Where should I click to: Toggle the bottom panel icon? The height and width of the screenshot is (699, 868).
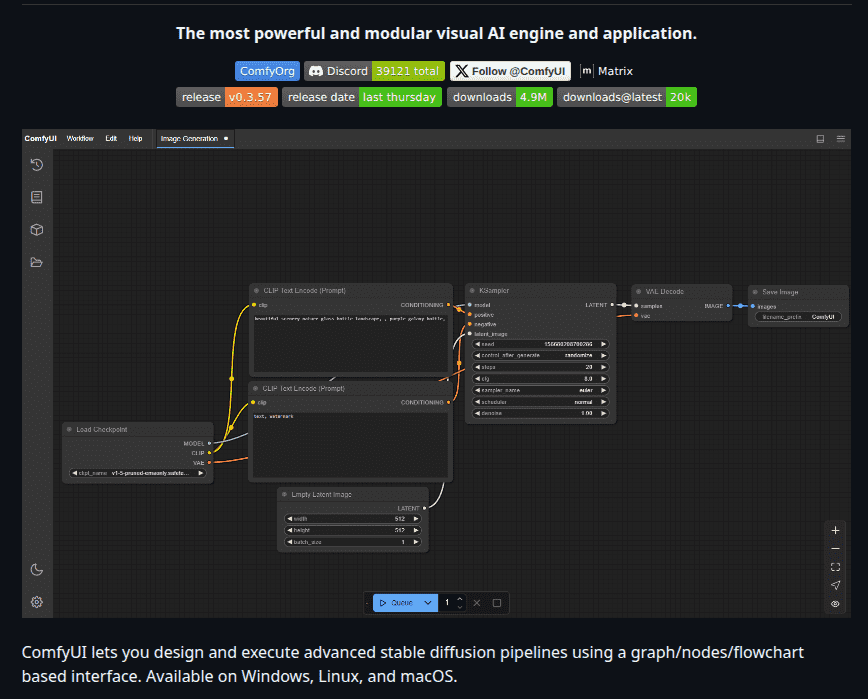coord(820,139)
